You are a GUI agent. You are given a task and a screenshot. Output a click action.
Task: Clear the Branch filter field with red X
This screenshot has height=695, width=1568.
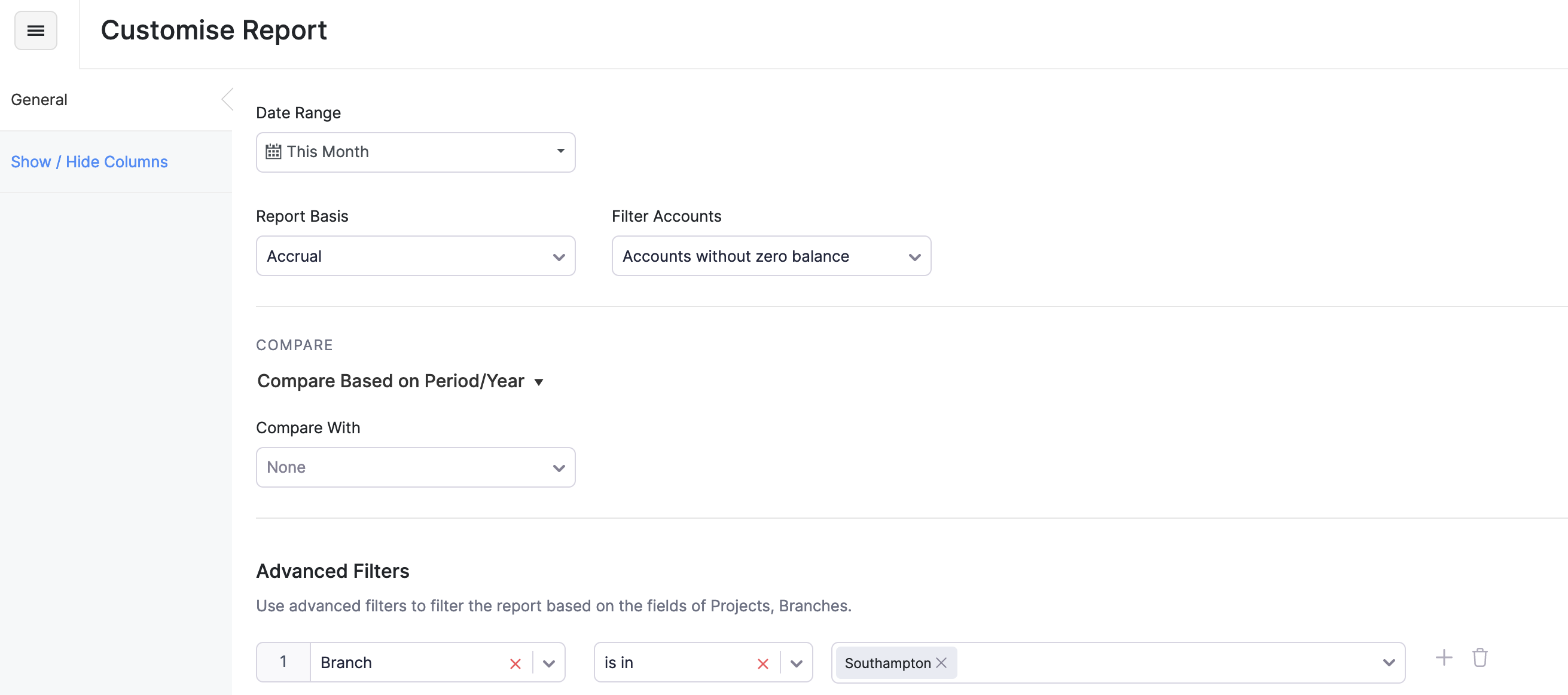[x=515, y=663]
